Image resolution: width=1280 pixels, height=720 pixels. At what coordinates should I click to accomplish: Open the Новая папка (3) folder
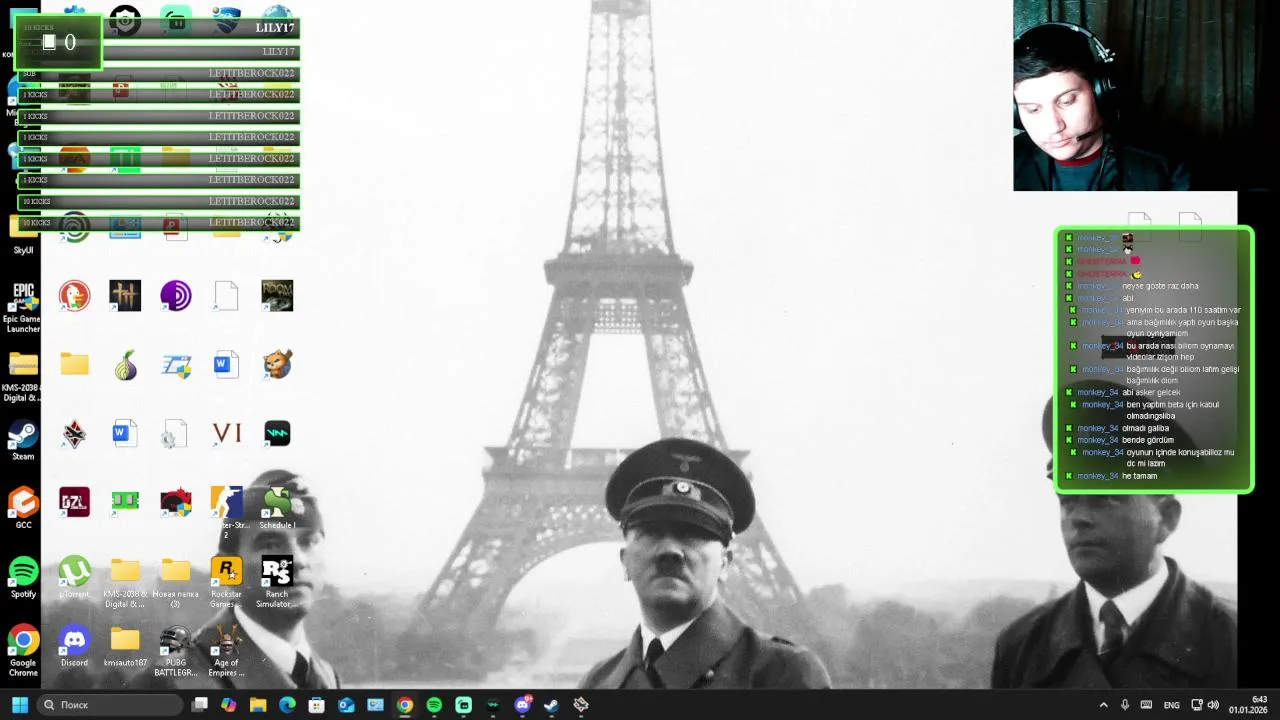[176, 582]
